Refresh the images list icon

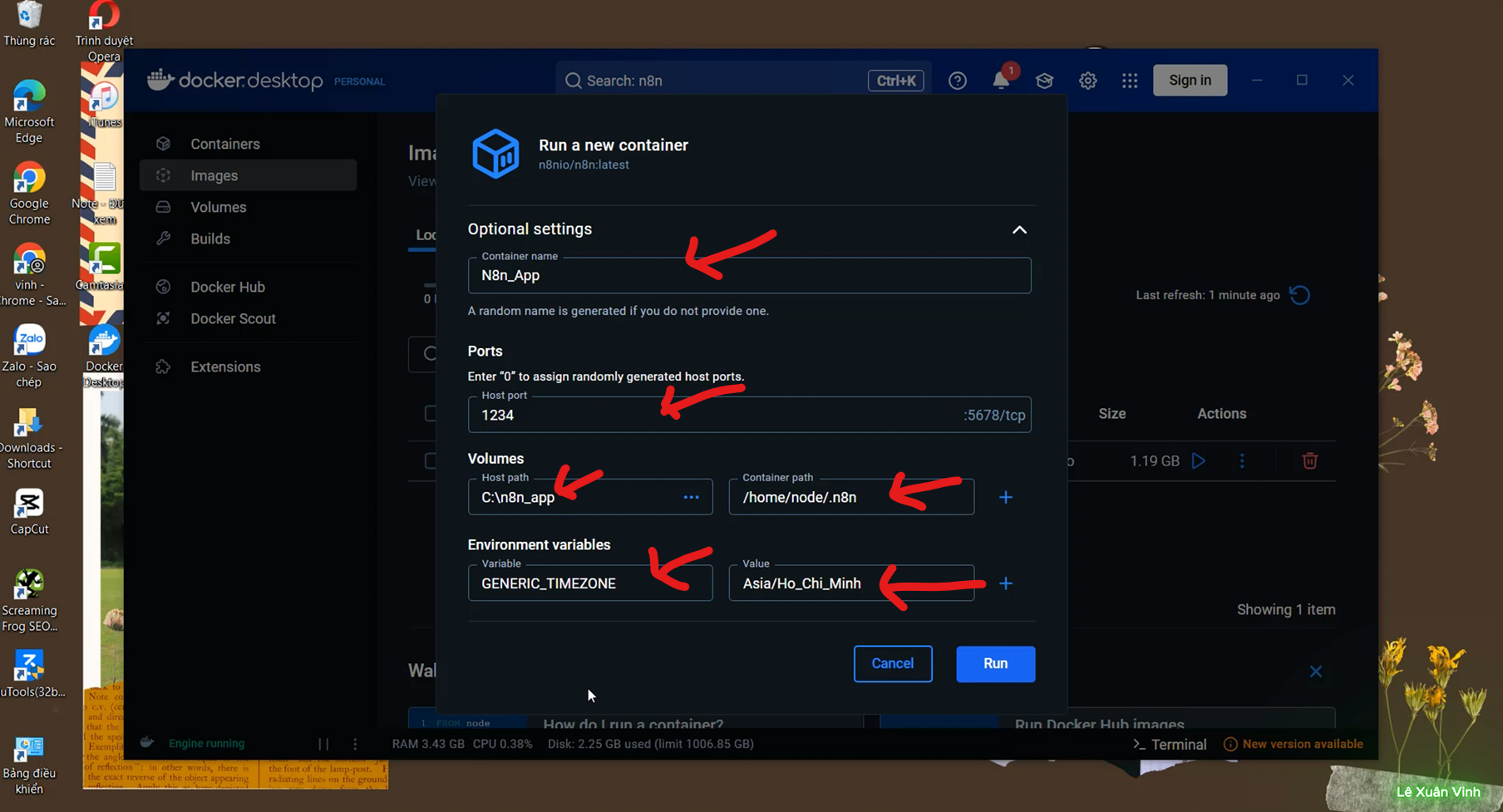1299,295
